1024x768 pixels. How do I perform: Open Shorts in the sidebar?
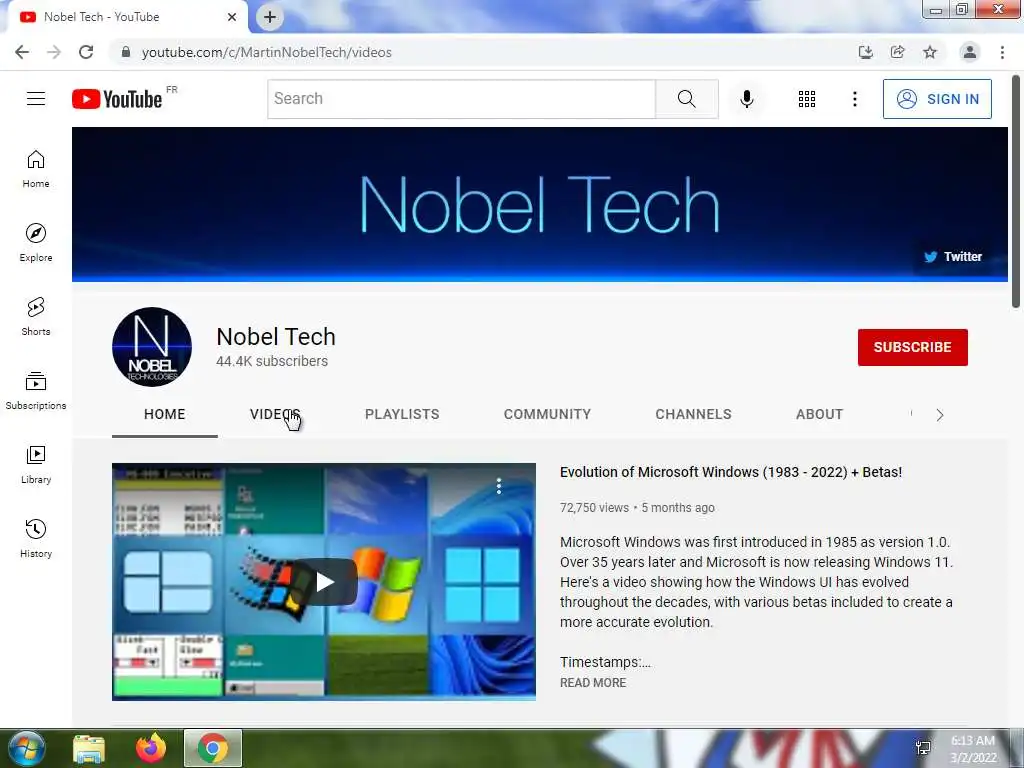pos(36,317)
